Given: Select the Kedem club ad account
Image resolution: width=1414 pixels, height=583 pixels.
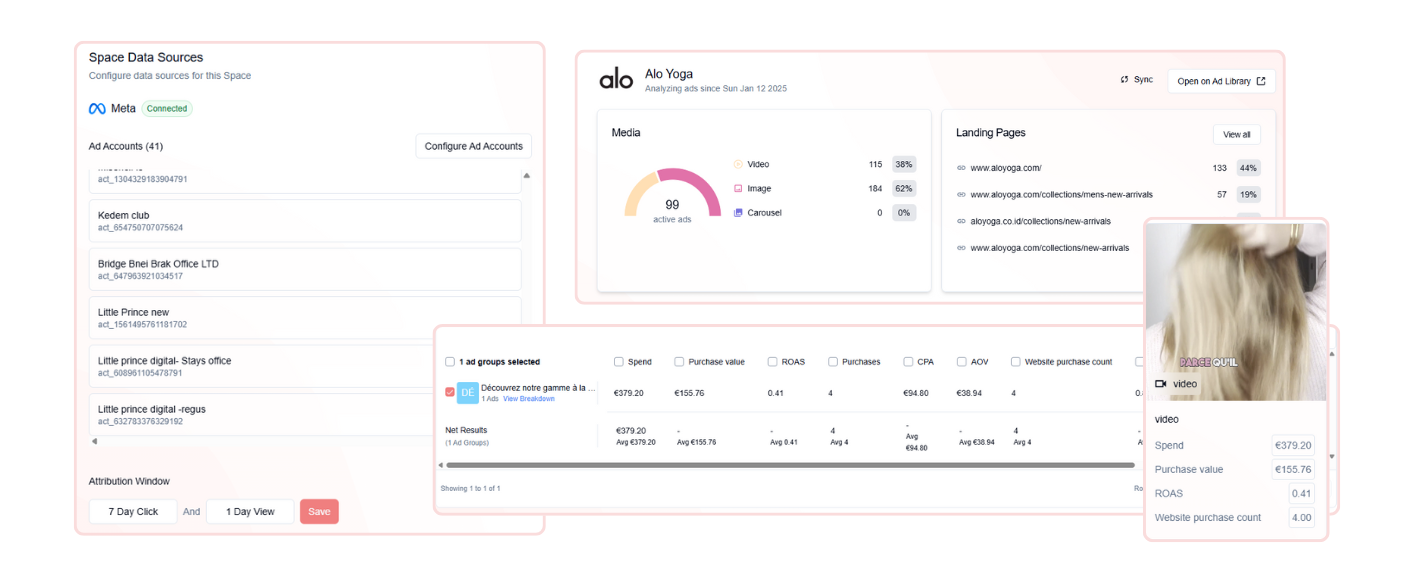Looking at the screenshot, I should click(305, 221).
